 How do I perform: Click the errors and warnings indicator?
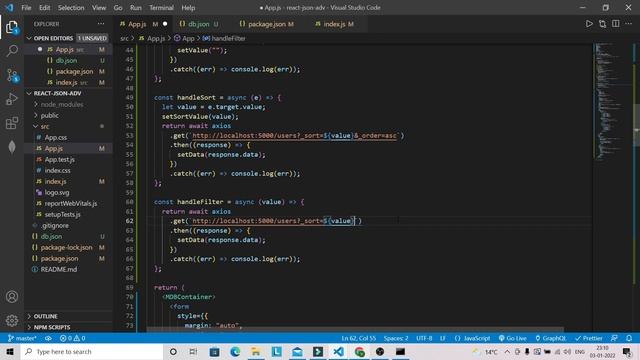72,338
